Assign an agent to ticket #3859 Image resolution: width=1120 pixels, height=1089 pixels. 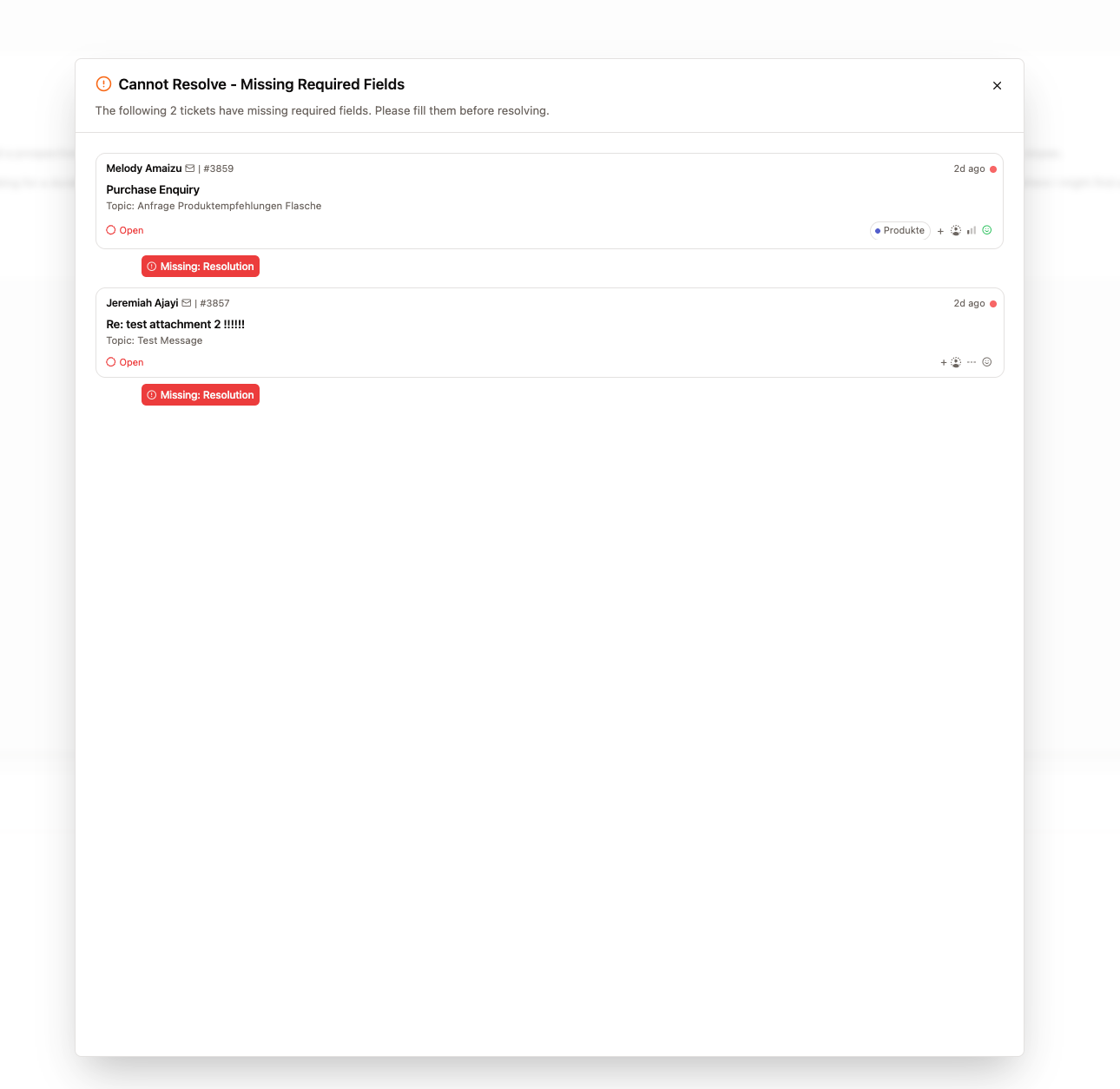click(x=956, y=230)
